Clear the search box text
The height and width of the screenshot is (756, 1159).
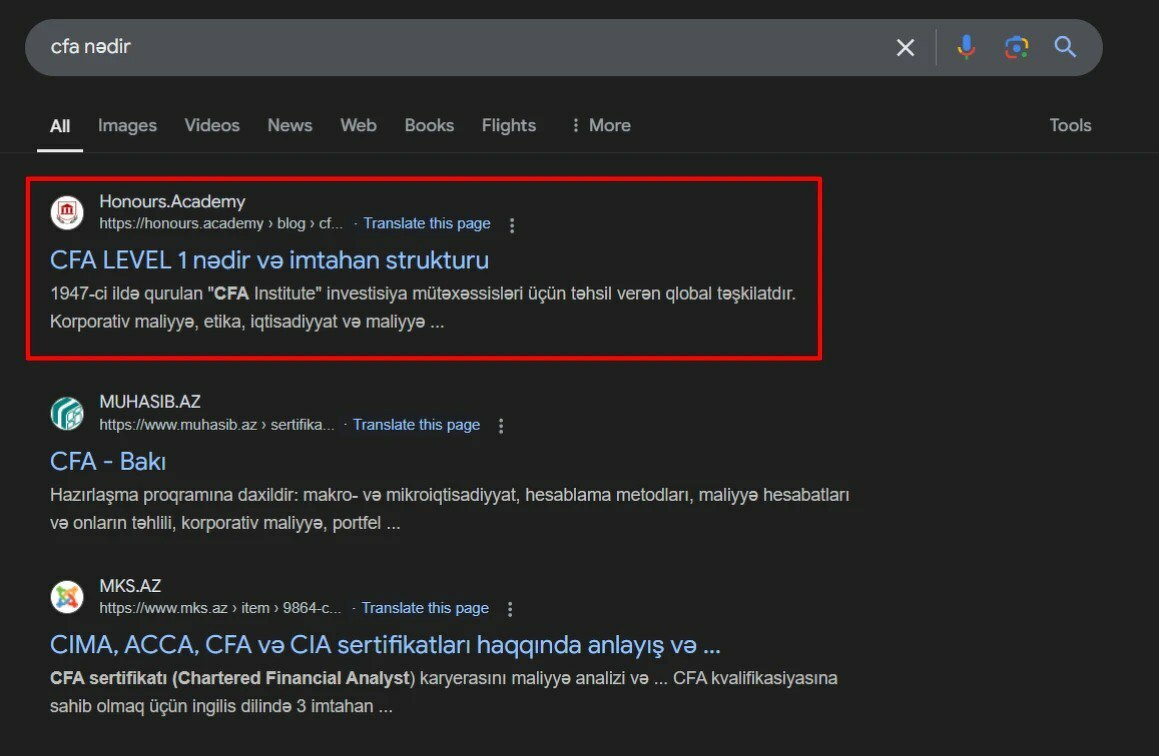click(x=905, y=47)
